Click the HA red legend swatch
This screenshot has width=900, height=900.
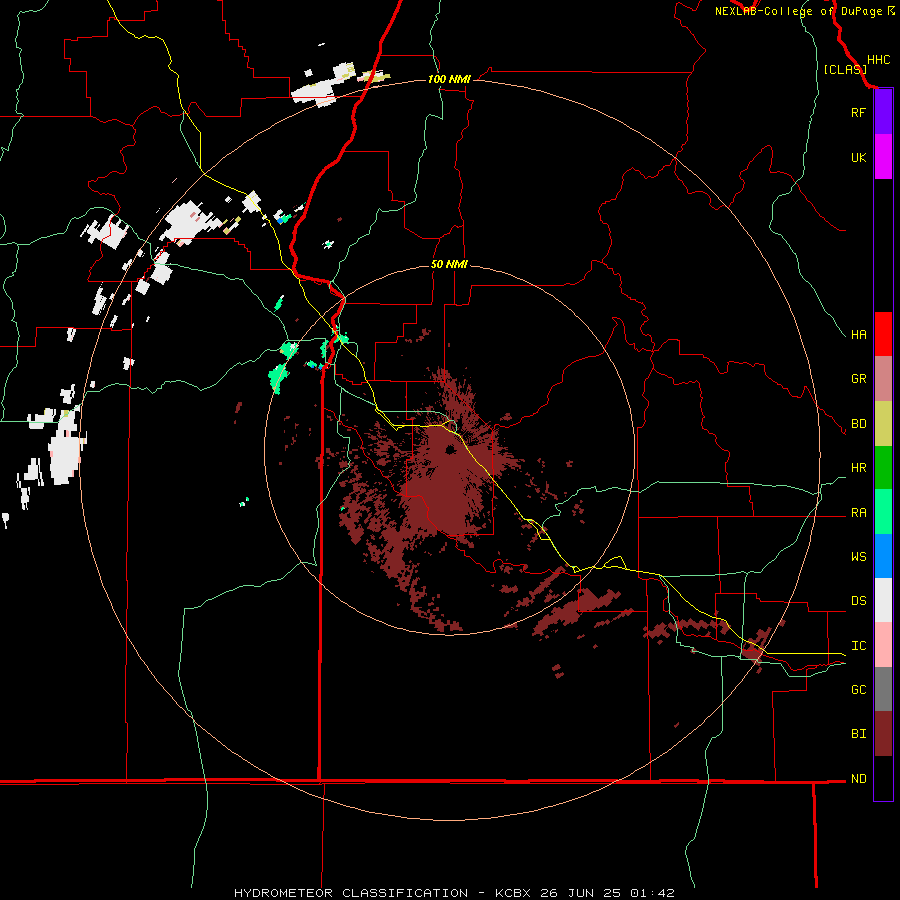coord(883,334)
